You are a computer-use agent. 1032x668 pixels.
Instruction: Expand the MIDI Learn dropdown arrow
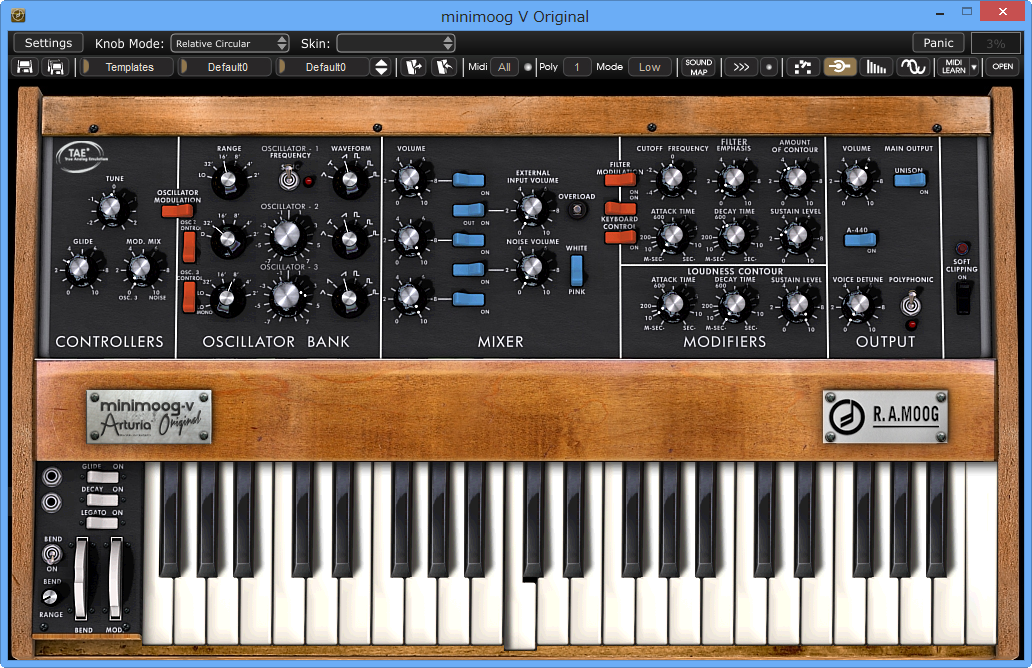[x=974, y=67]
